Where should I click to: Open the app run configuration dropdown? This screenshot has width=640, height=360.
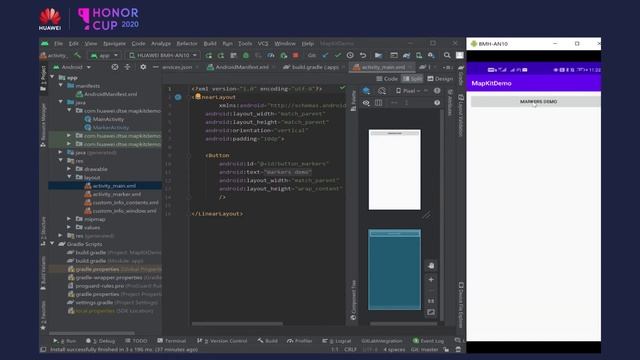pyautogui.click(x=104, y=55)
